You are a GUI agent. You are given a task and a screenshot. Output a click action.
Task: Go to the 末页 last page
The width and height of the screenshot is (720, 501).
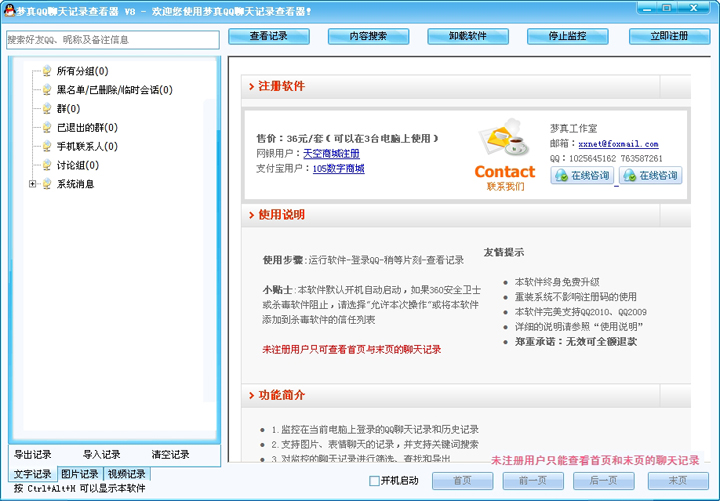pyautogui.click(x=678, y=481)
